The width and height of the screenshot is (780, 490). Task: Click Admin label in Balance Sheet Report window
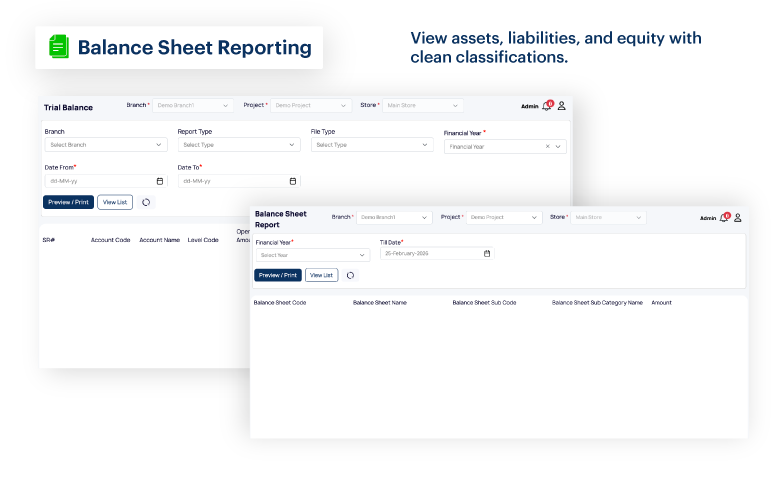[708, 218]
